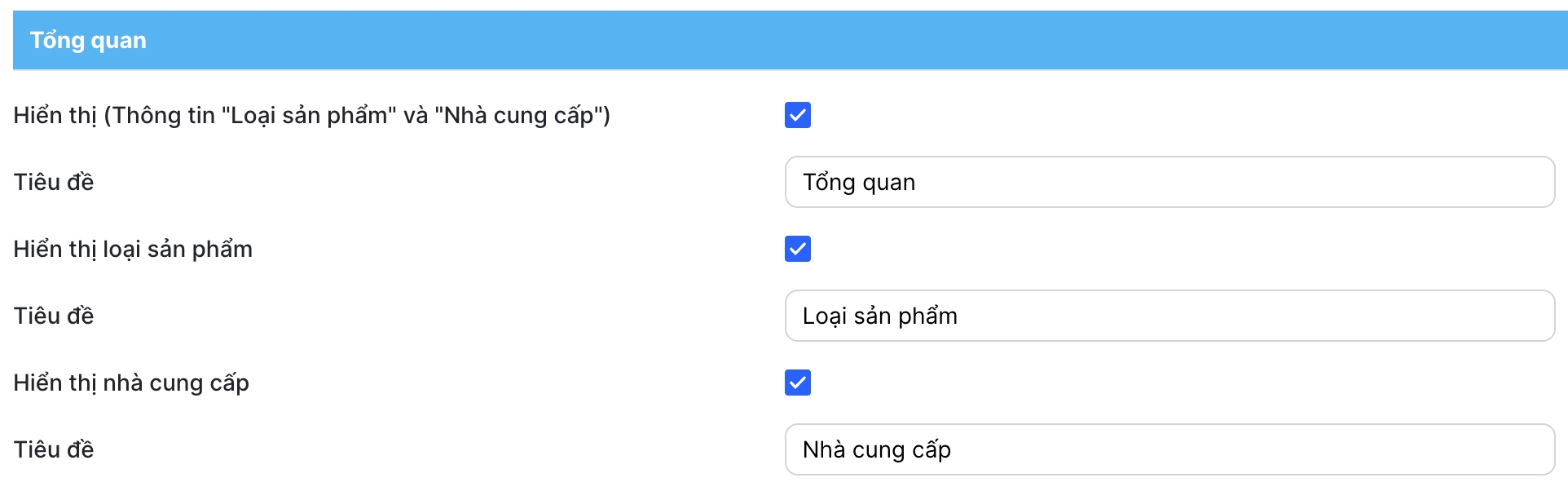Screen dimensions: 1568x491
Task: Disable the Hiển thị nhà cung cấp checkbox
Action: tap(797, 383)
